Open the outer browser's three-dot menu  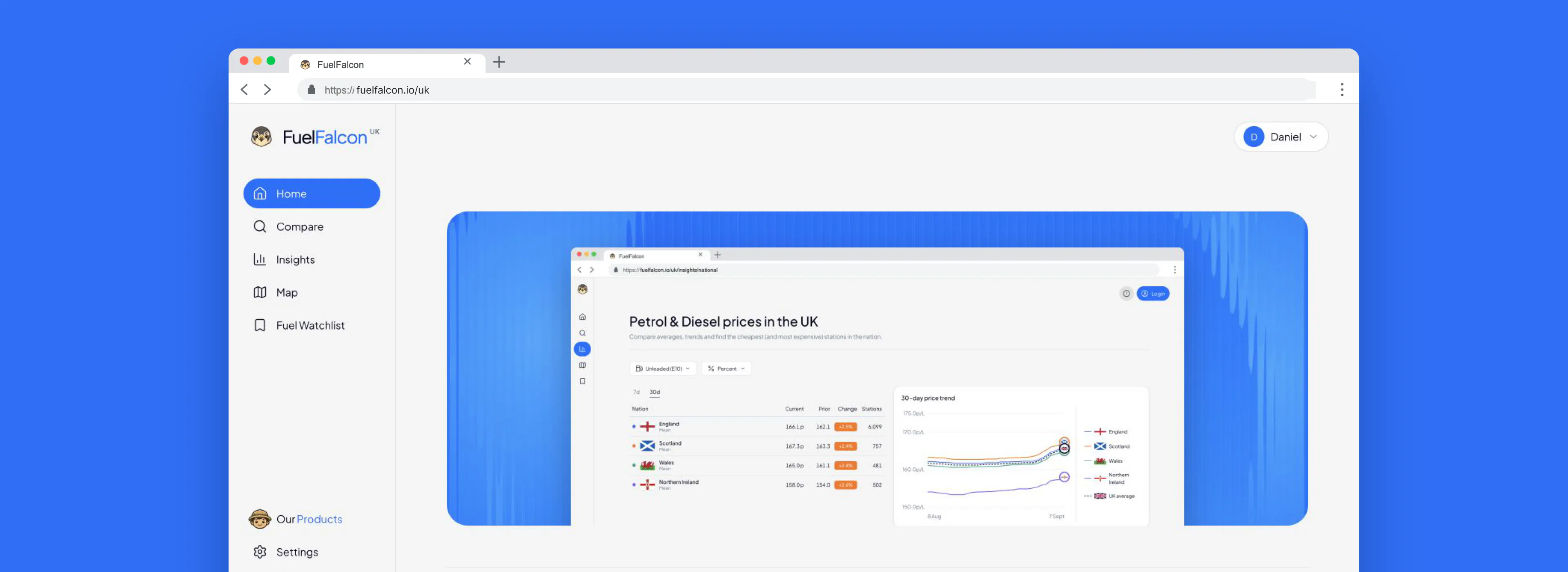tap(1341, 89)
